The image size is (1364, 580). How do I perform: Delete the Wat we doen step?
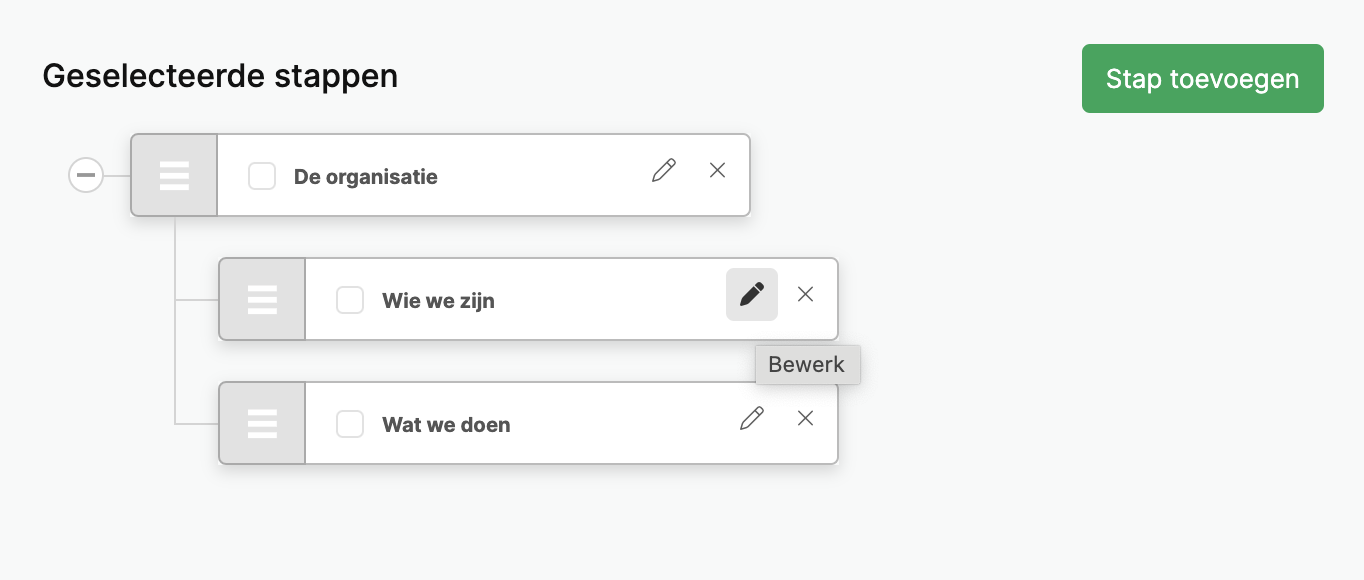pyautogui.click(x=805, y=418)
